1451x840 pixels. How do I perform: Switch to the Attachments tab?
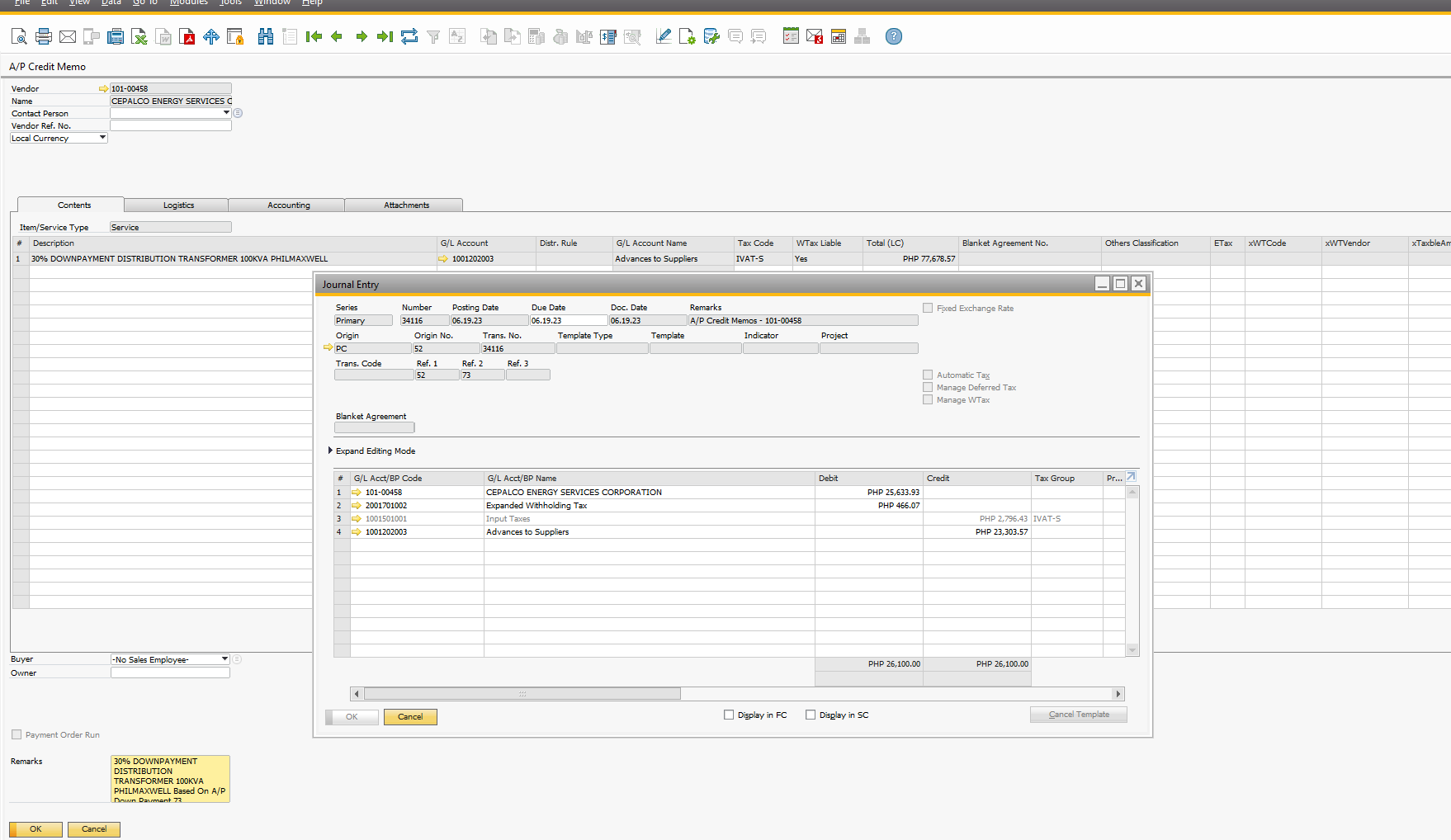coord(406,205)
